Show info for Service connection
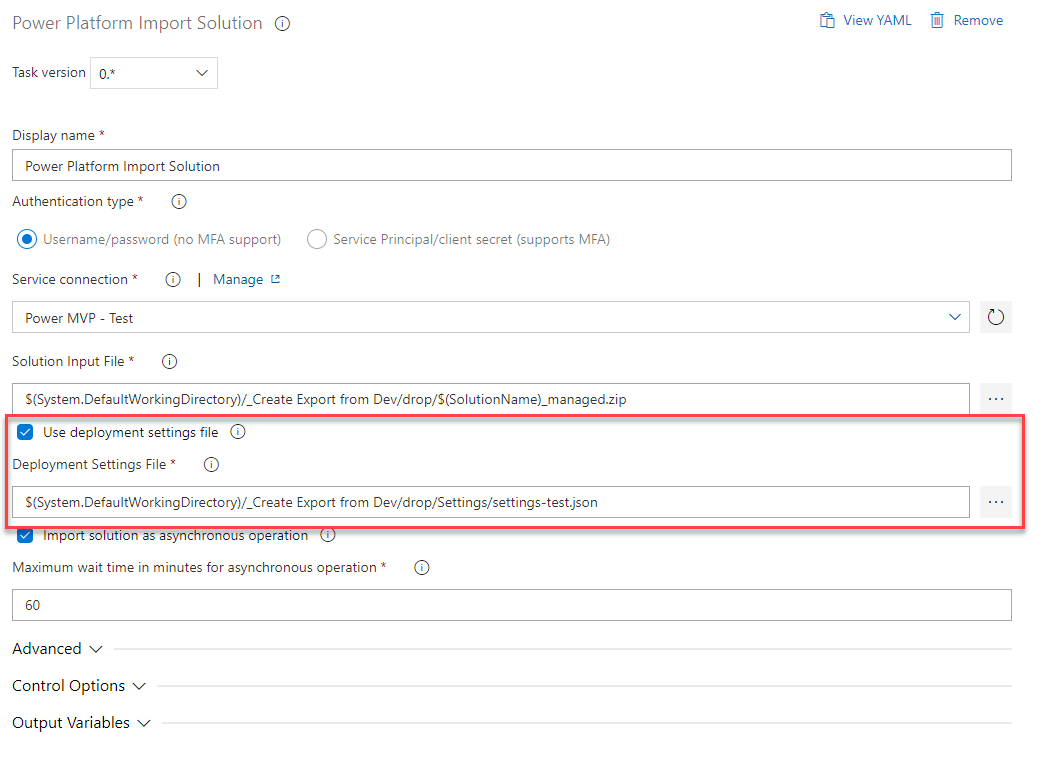This screenshot has width=1057, height=766. 173,280
